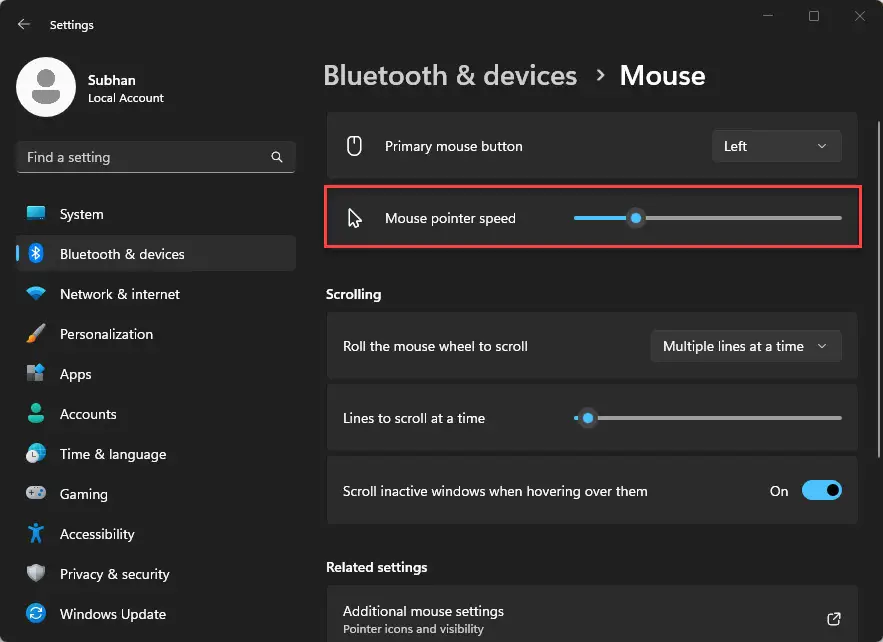Open Additional mouse settings
The height and width of the screenshot is (642, 883).
tap(592, 613)
